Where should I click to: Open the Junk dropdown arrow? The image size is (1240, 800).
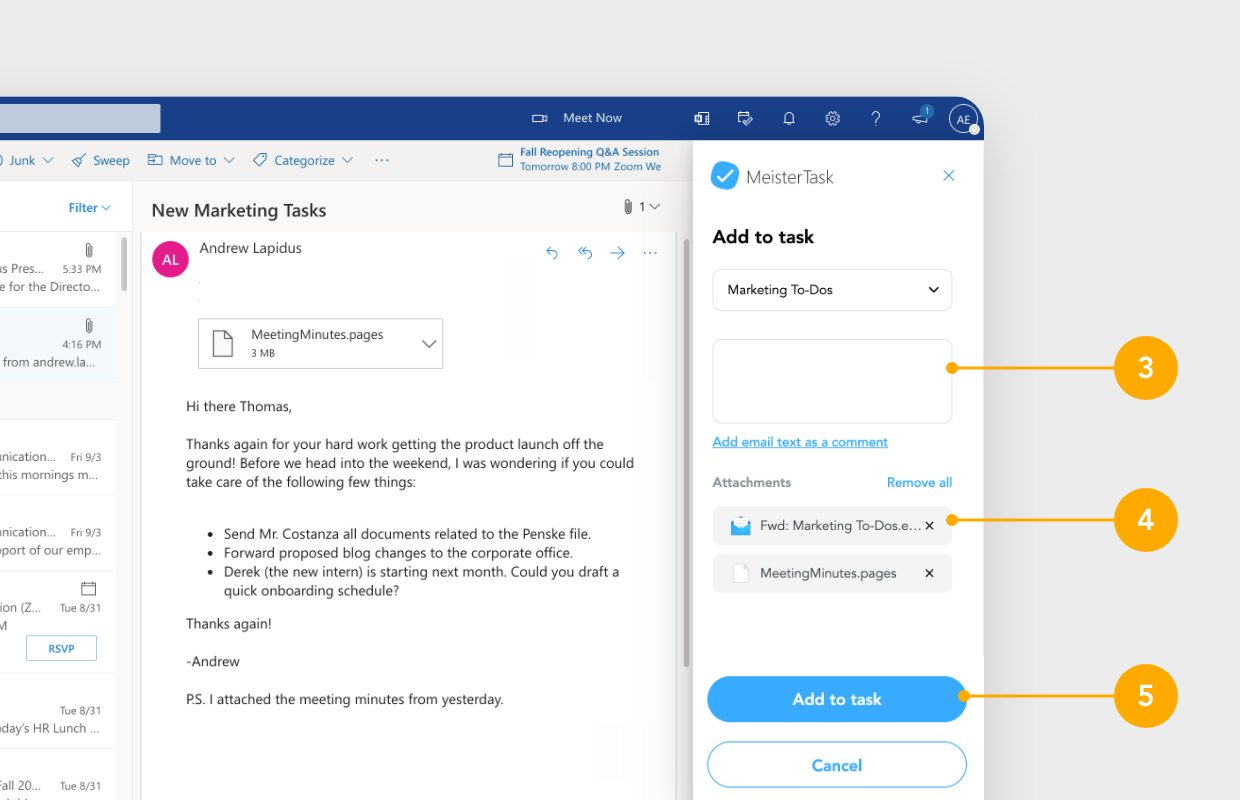coord(48,160)
